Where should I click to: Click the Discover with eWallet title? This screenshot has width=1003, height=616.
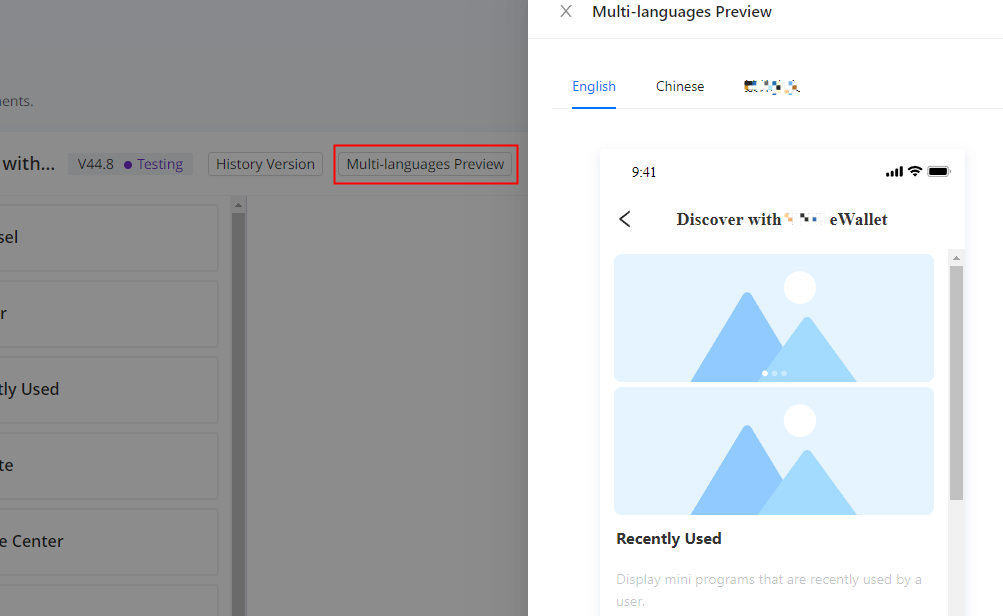click(782, 219)
